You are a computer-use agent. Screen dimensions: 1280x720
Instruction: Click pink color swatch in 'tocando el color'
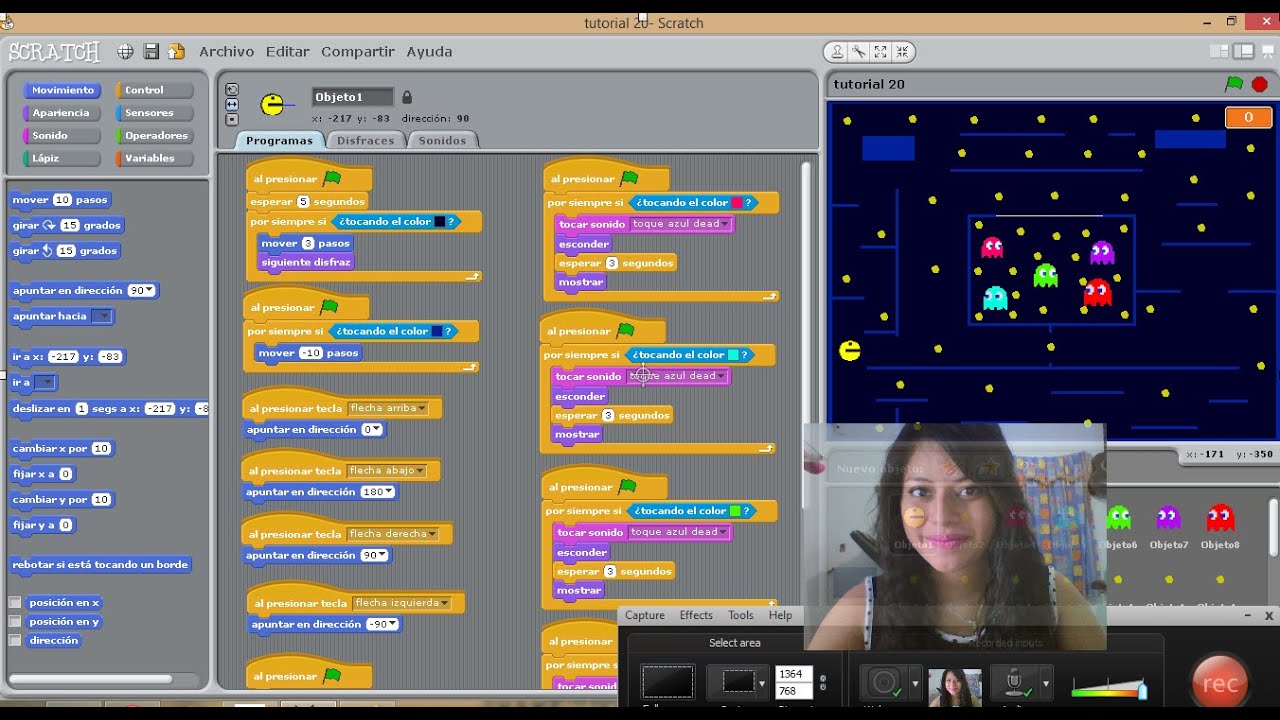click(737, 203)
